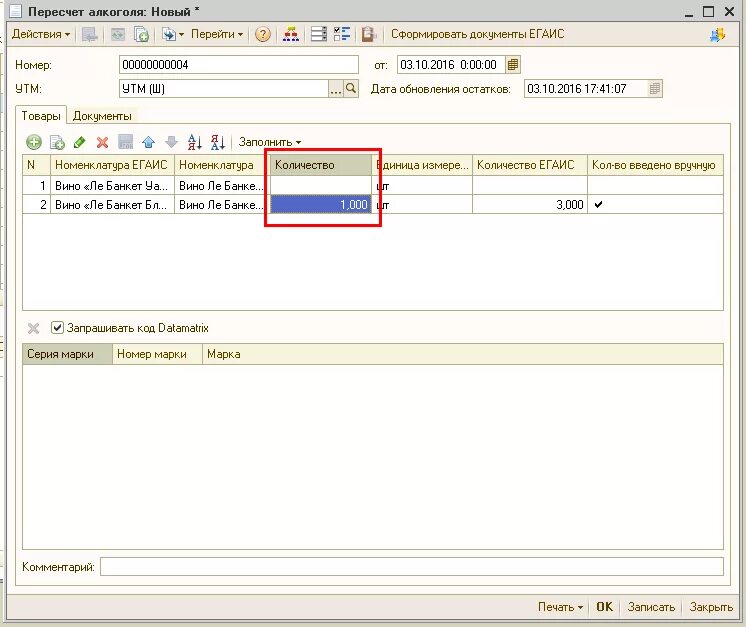Click the Марка column header
746x627 pixels.
pyautogui.click(x=462, y=354)
